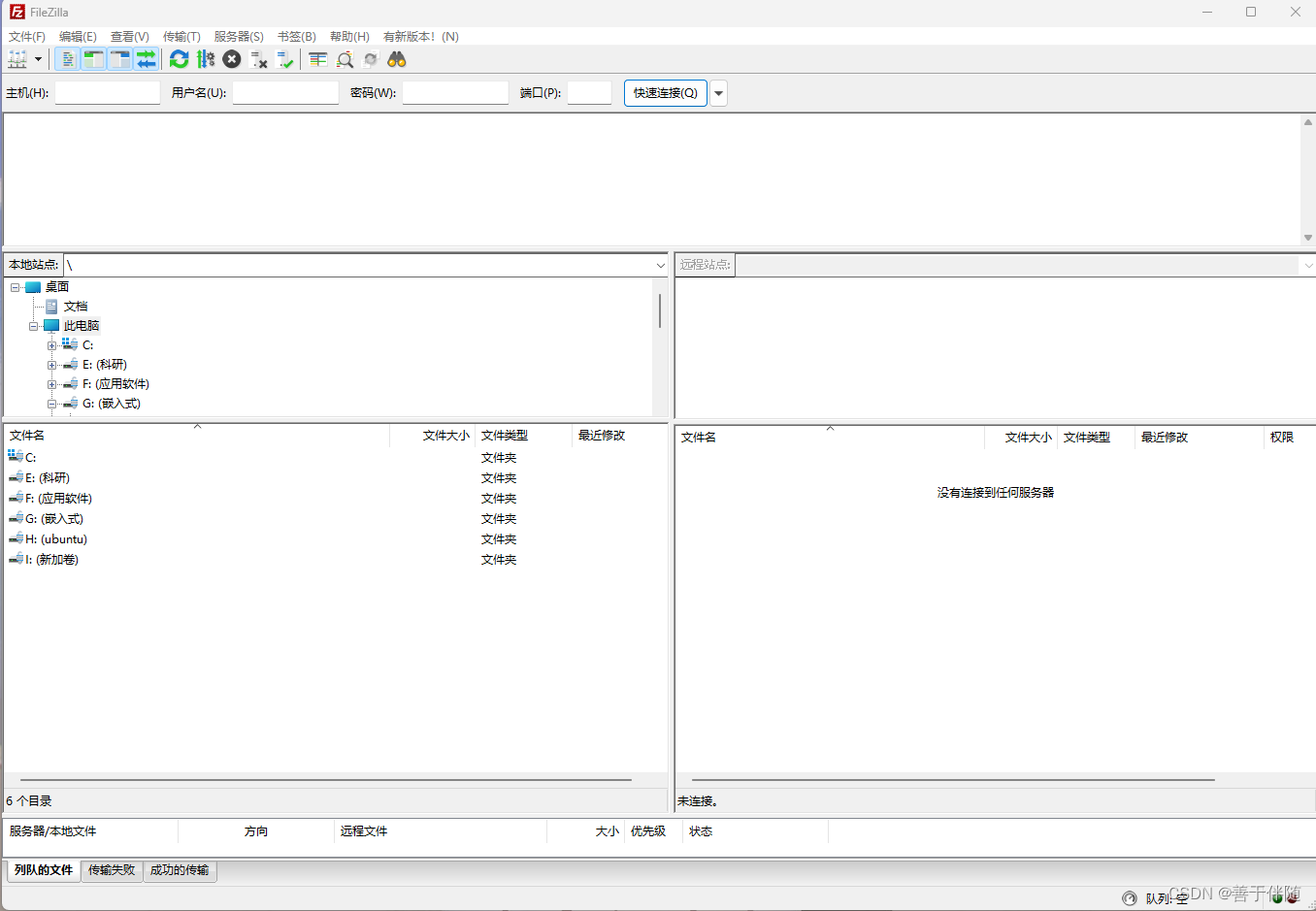Open the 服务器(S) menu

pyautogui.click(x=239, y=36)
